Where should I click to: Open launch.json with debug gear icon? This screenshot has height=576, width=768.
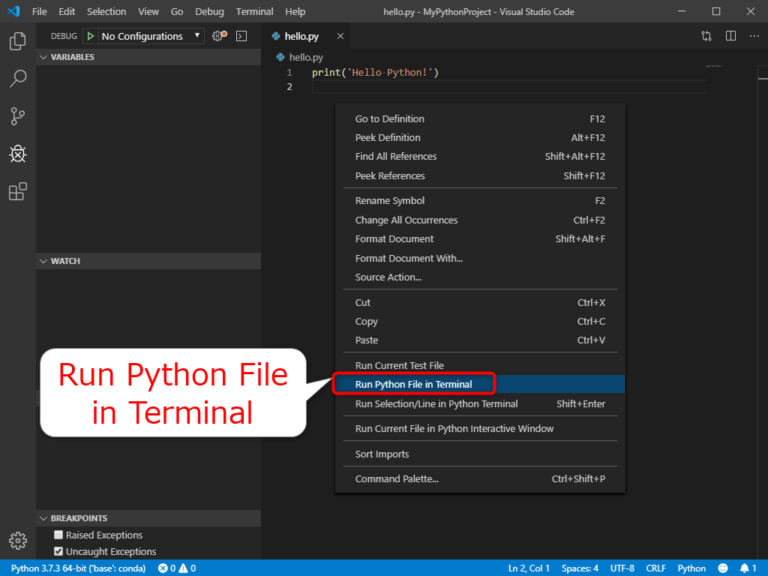point(219,36)
